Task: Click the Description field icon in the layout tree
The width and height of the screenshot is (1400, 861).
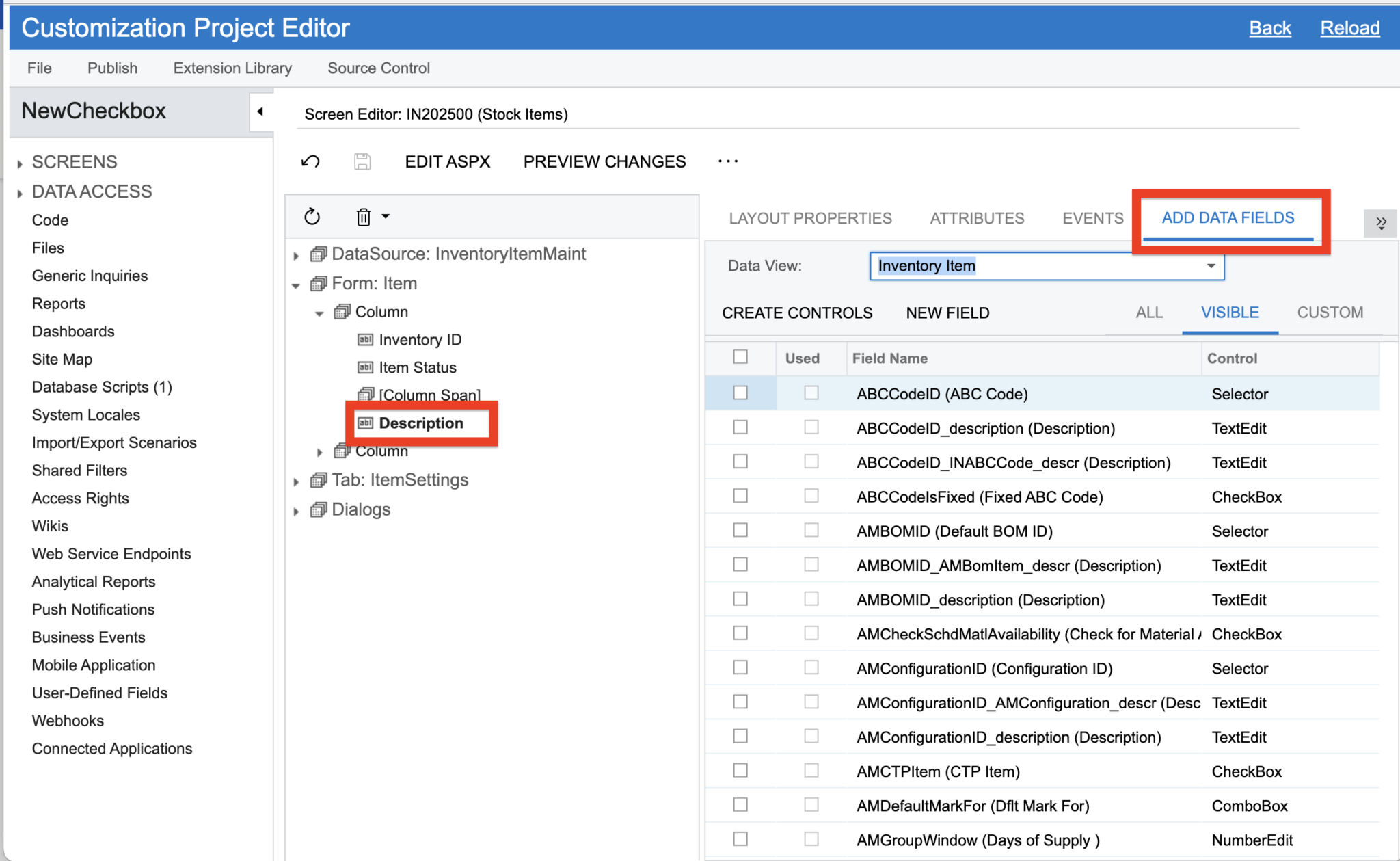Action: pyautogui.click(x=365, y=423)
